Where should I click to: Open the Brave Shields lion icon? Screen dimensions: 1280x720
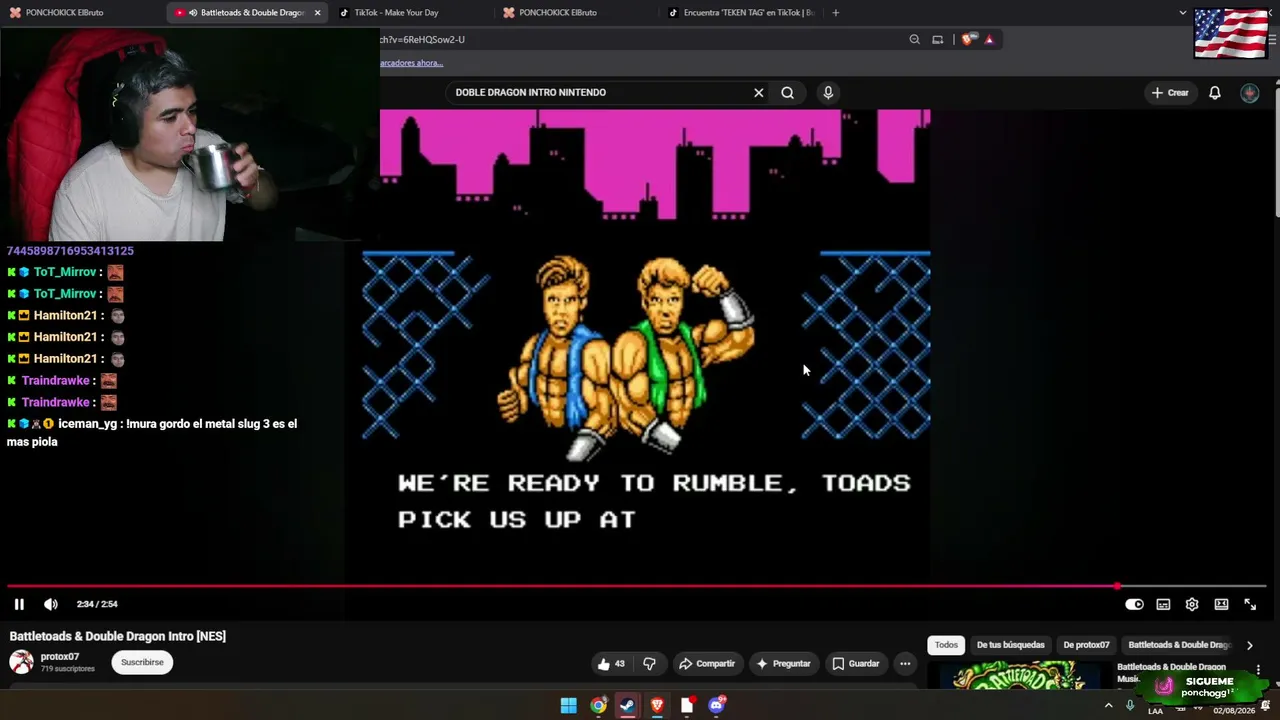pos(967,39)
